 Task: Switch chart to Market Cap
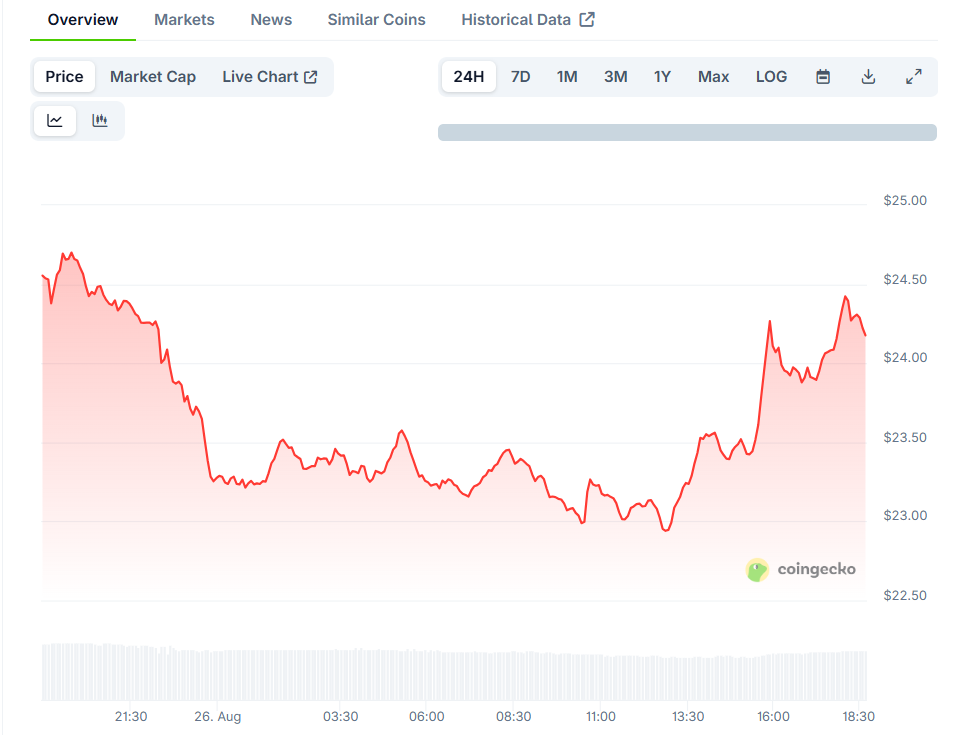[153, 77]
